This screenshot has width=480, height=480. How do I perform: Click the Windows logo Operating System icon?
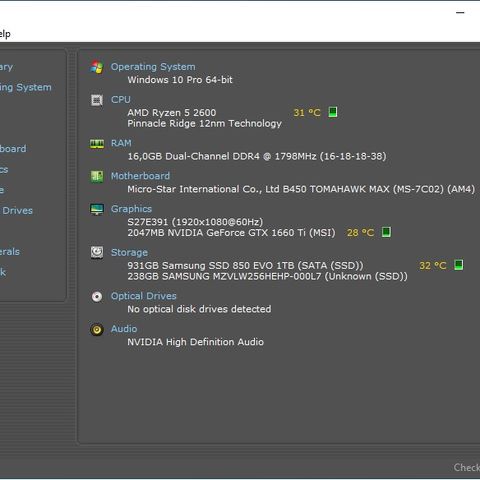click(97, 67)
